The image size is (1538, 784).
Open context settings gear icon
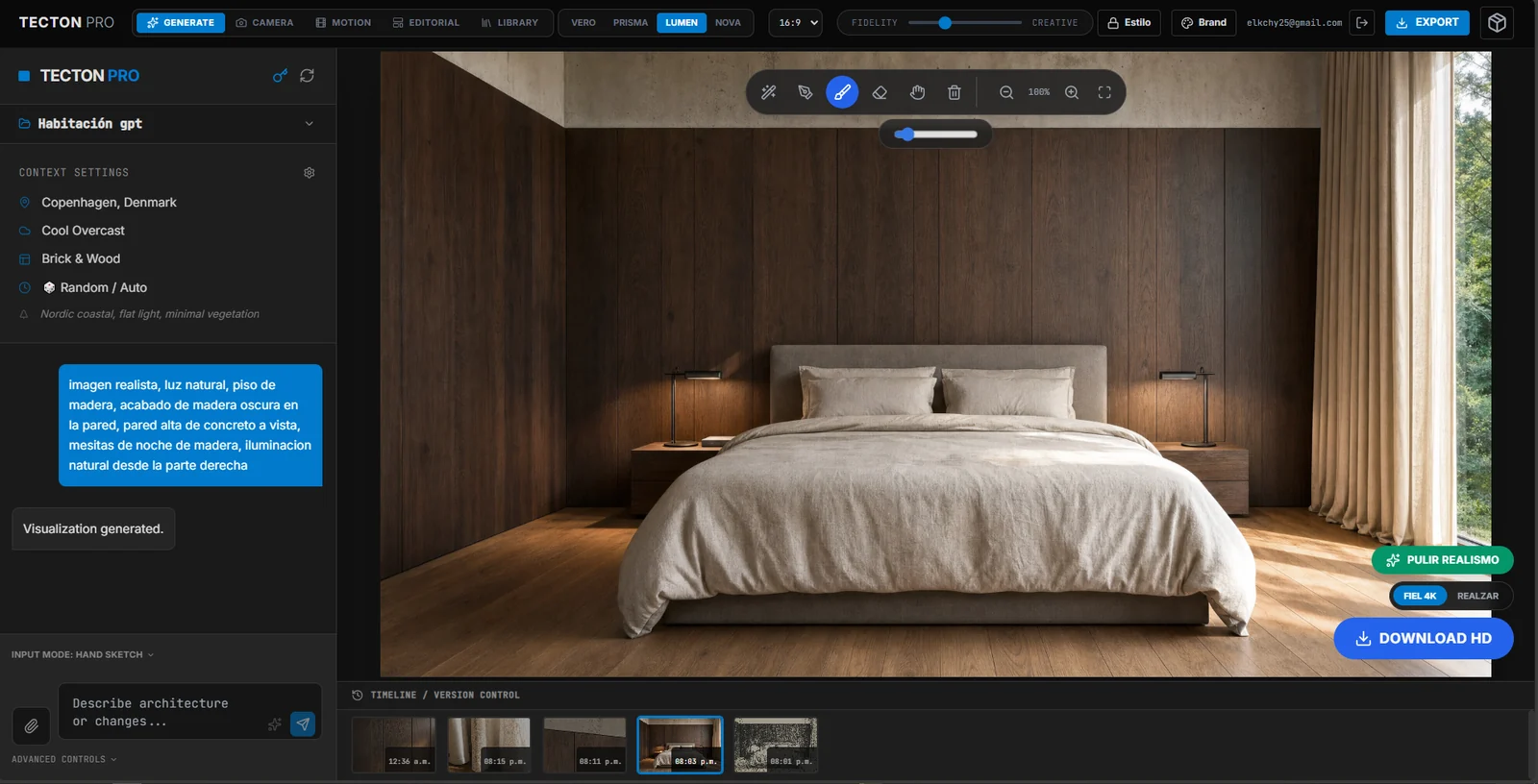(310, 173)
